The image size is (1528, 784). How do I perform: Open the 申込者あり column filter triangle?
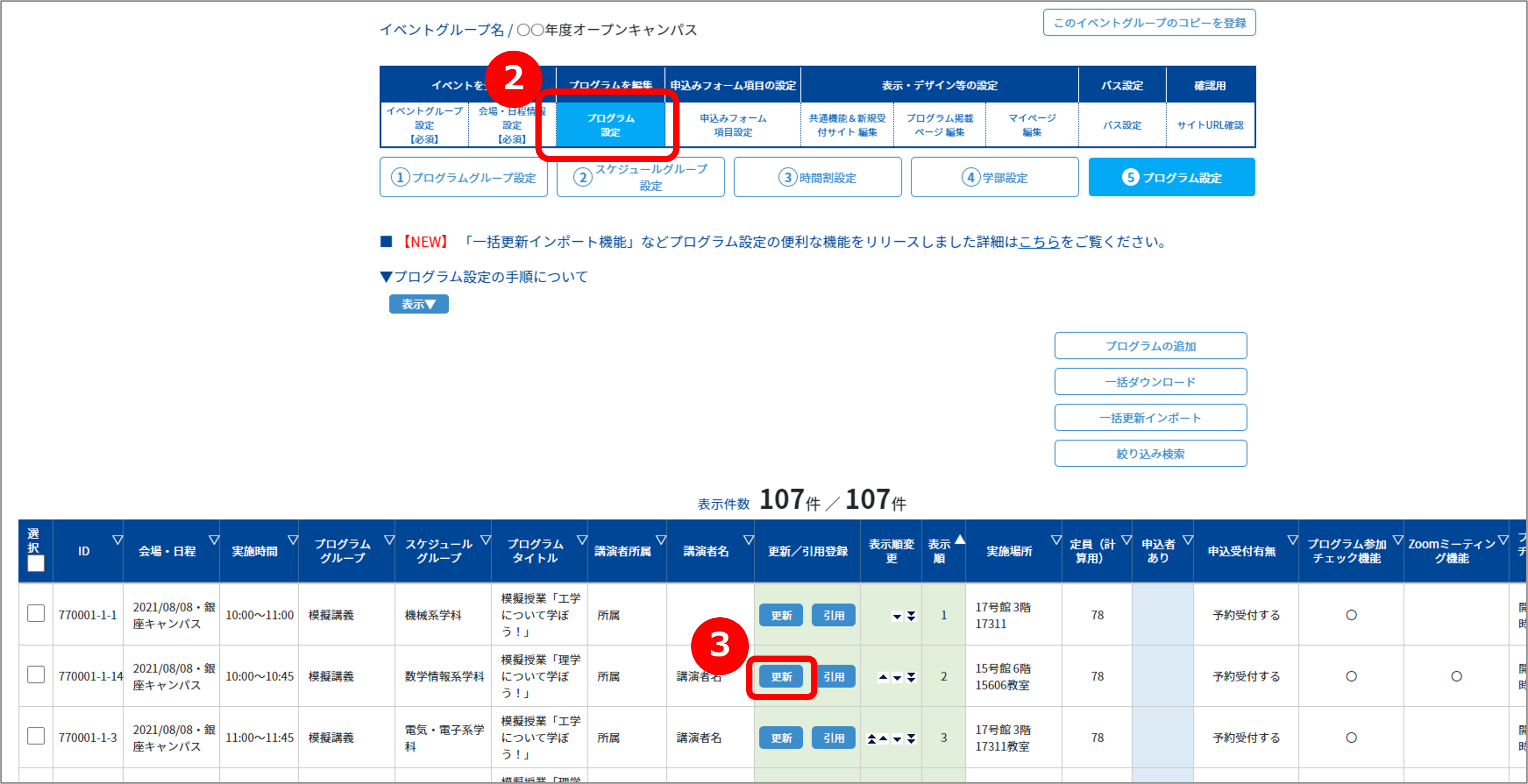1187,540
